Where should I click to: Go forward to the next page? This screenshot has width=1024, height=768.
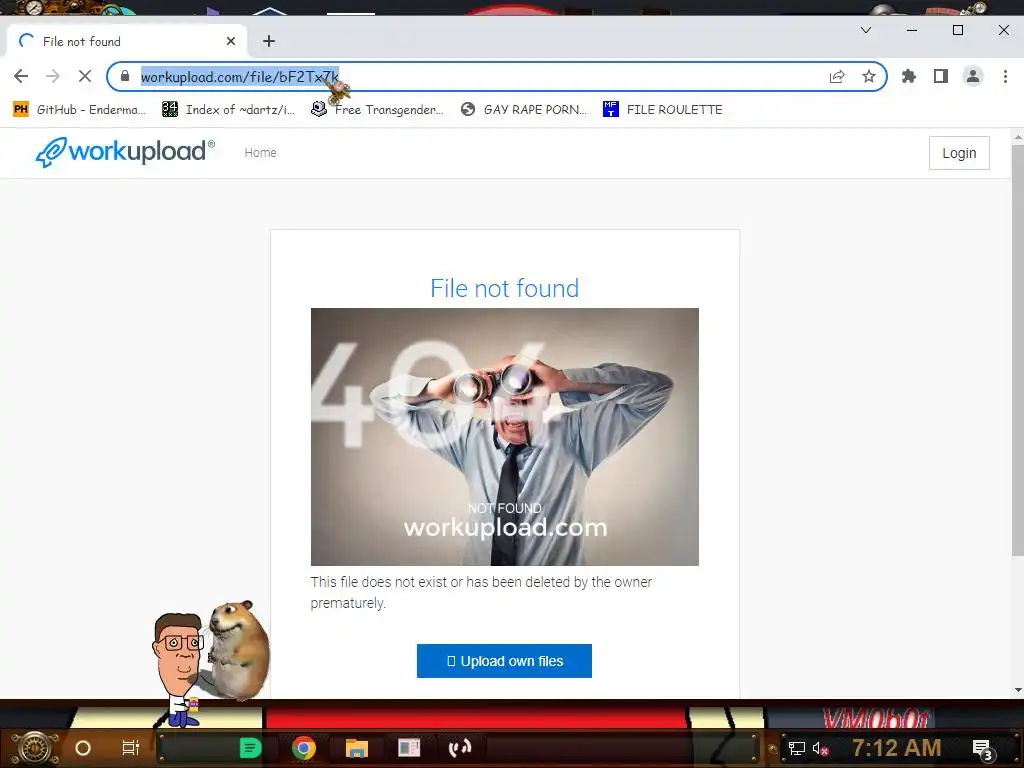[x=53, y=76]
